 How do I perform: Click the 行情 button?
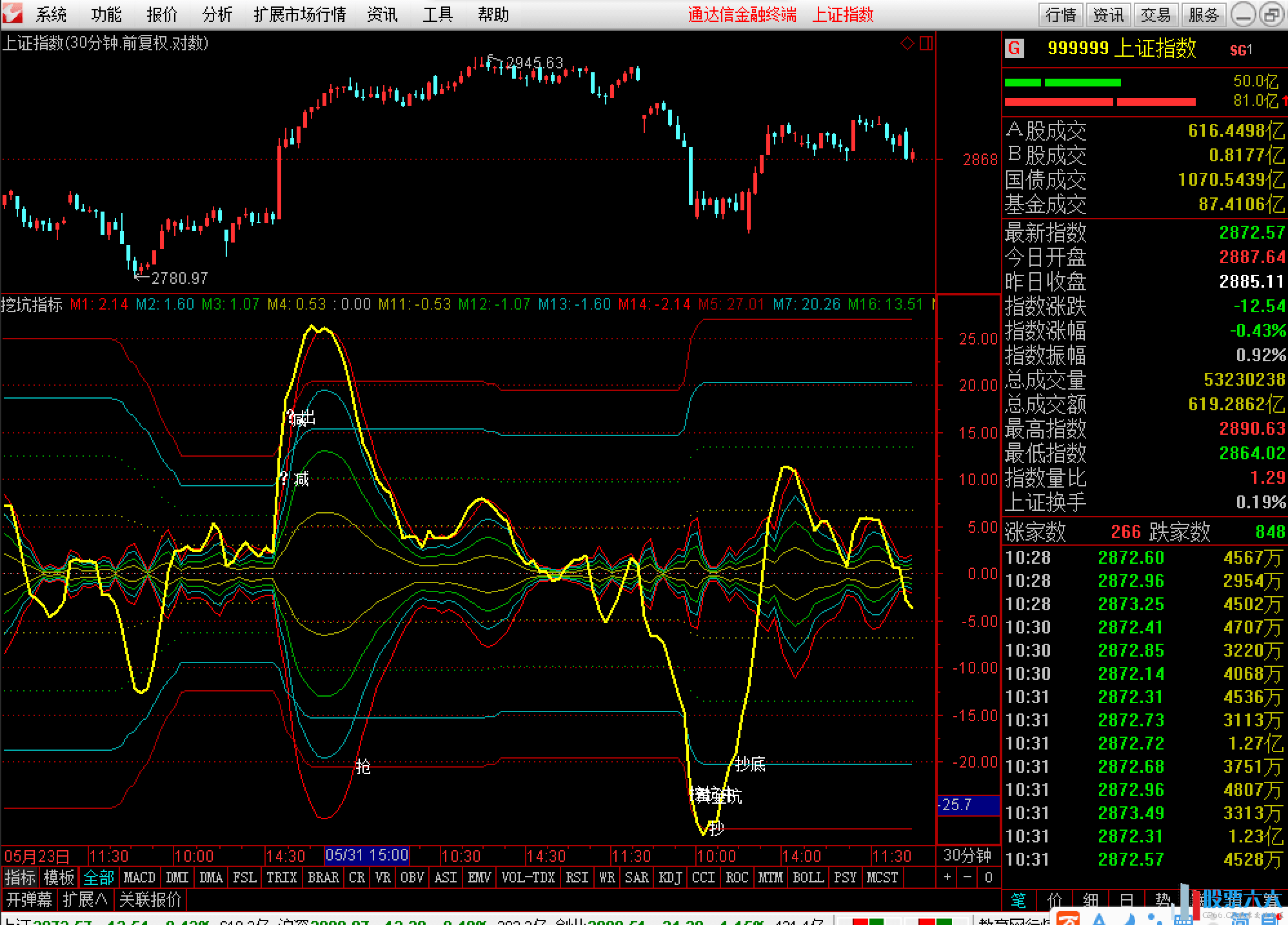[1060, 14]
